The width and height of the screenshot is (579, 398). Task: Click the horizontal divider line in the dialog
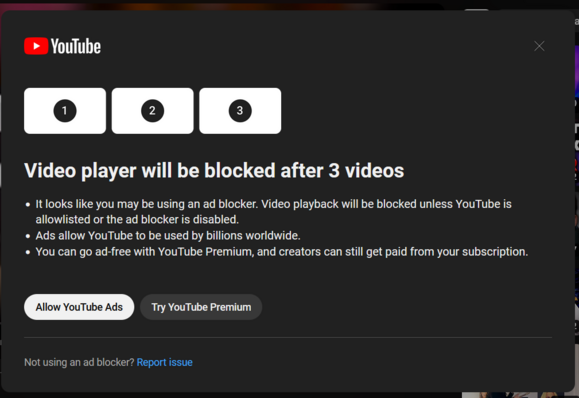tap(288, 337)
